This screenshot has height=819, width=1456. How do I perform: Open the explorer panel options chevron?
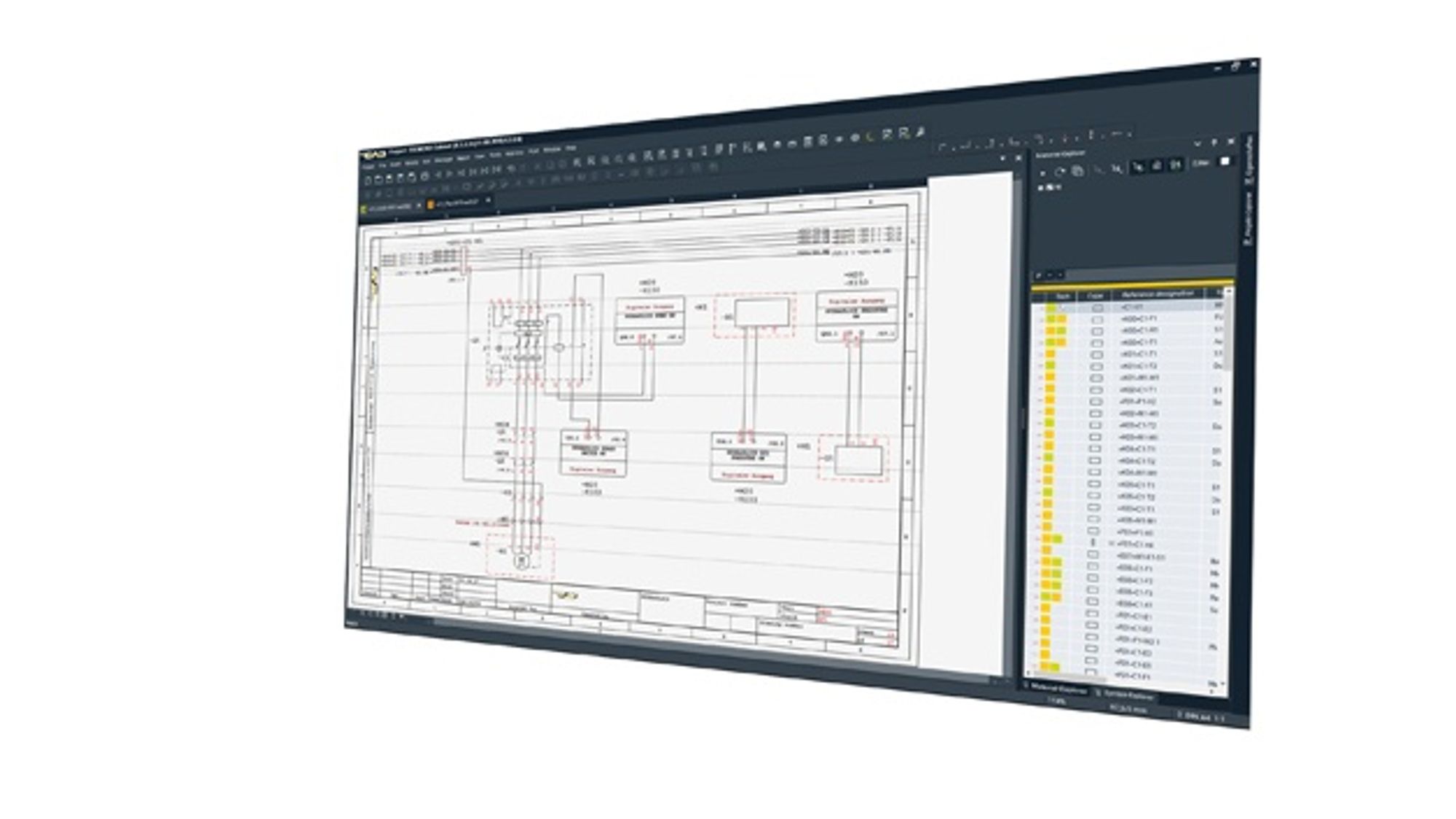[1198, 143]
